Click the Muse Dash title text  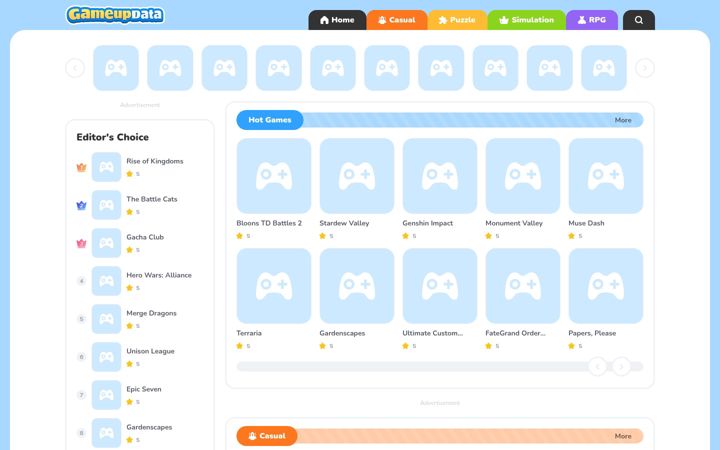click(586, 223)
